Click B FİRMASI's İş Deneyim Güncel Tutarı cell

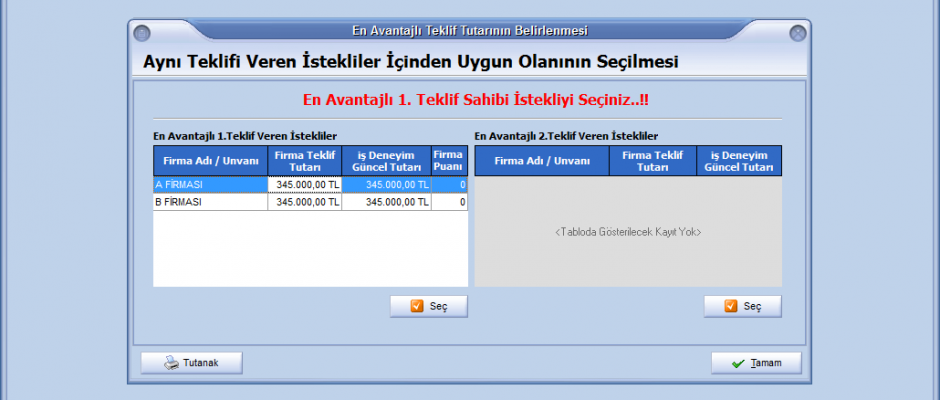coord(386,202)
